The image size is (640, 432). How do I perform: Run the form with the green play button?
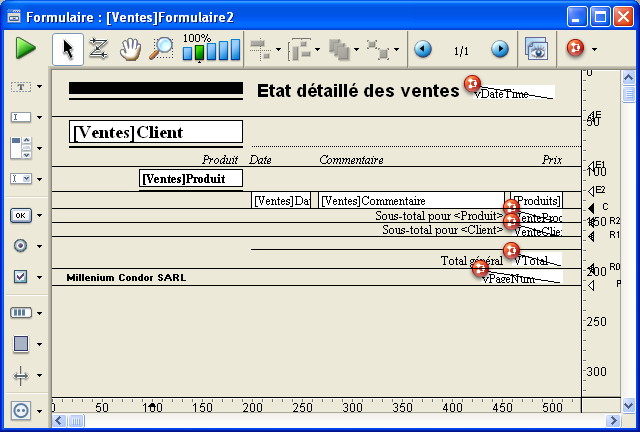pyautogui.click(x=26, y=48)
